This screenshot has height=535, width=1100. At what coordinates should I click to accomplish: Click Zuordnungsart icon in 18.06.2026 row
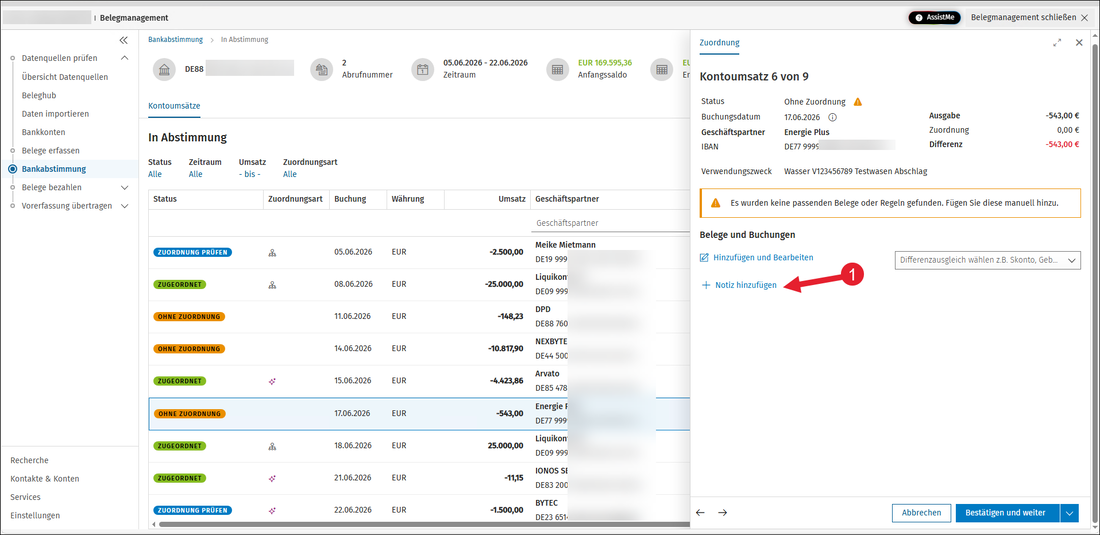[x=272, y=446]
